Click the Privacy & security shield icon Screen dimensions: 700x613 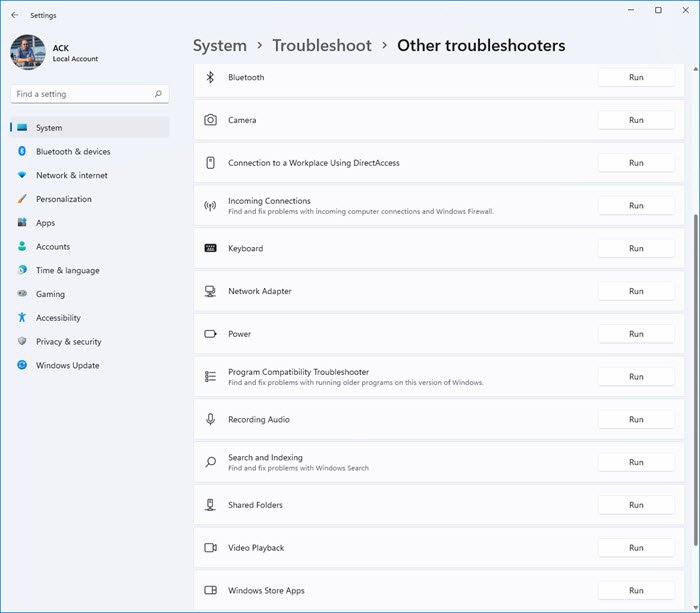click(x=22, y=342)
